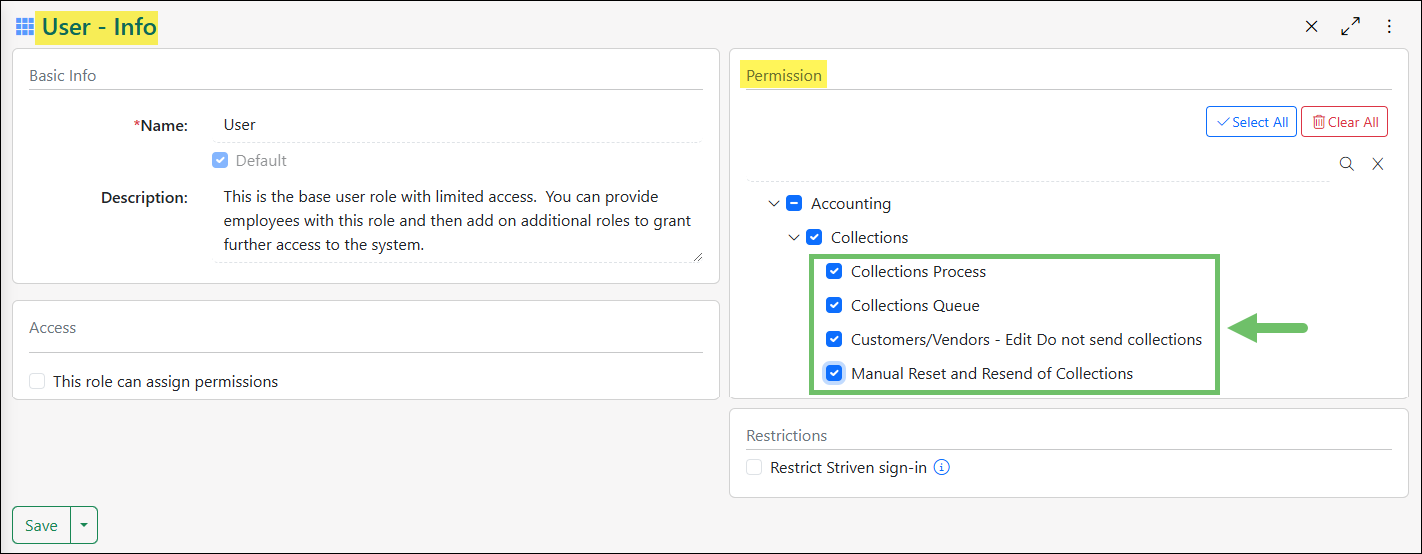Click the Save button
The height and width of the screenshot is (554, 1422).
pos(41,525)
